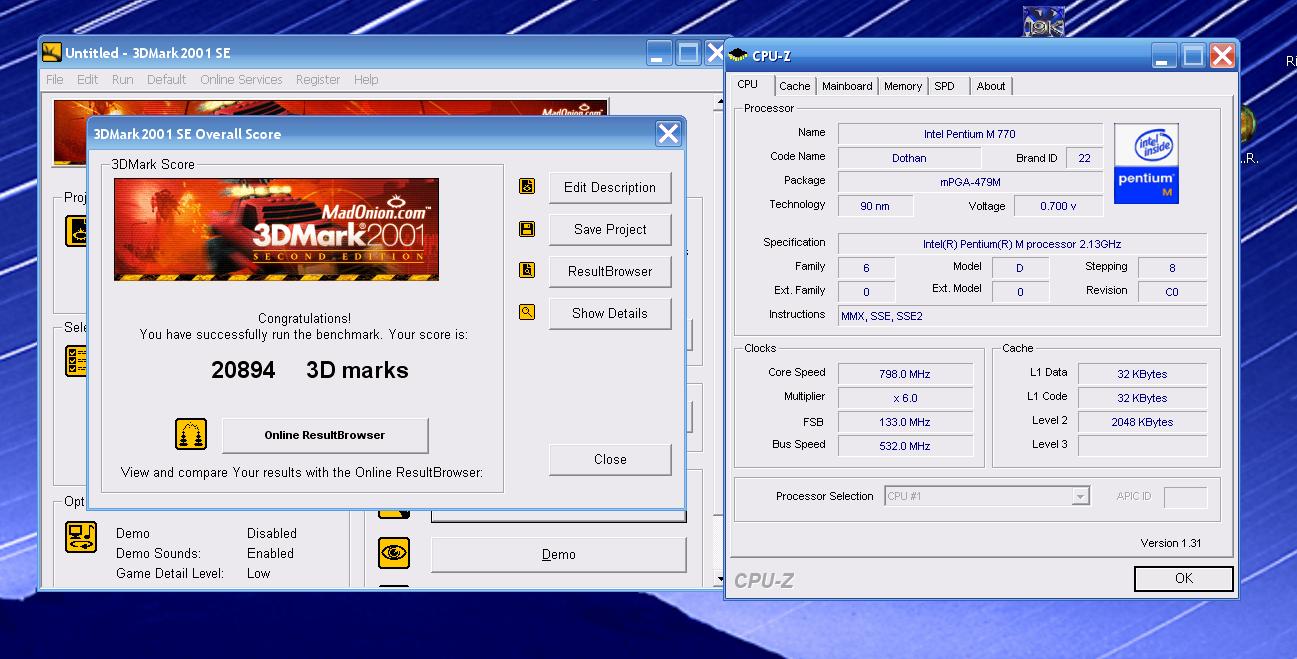Select the CPU tab in CPU-Z

(x=748, y=85)
